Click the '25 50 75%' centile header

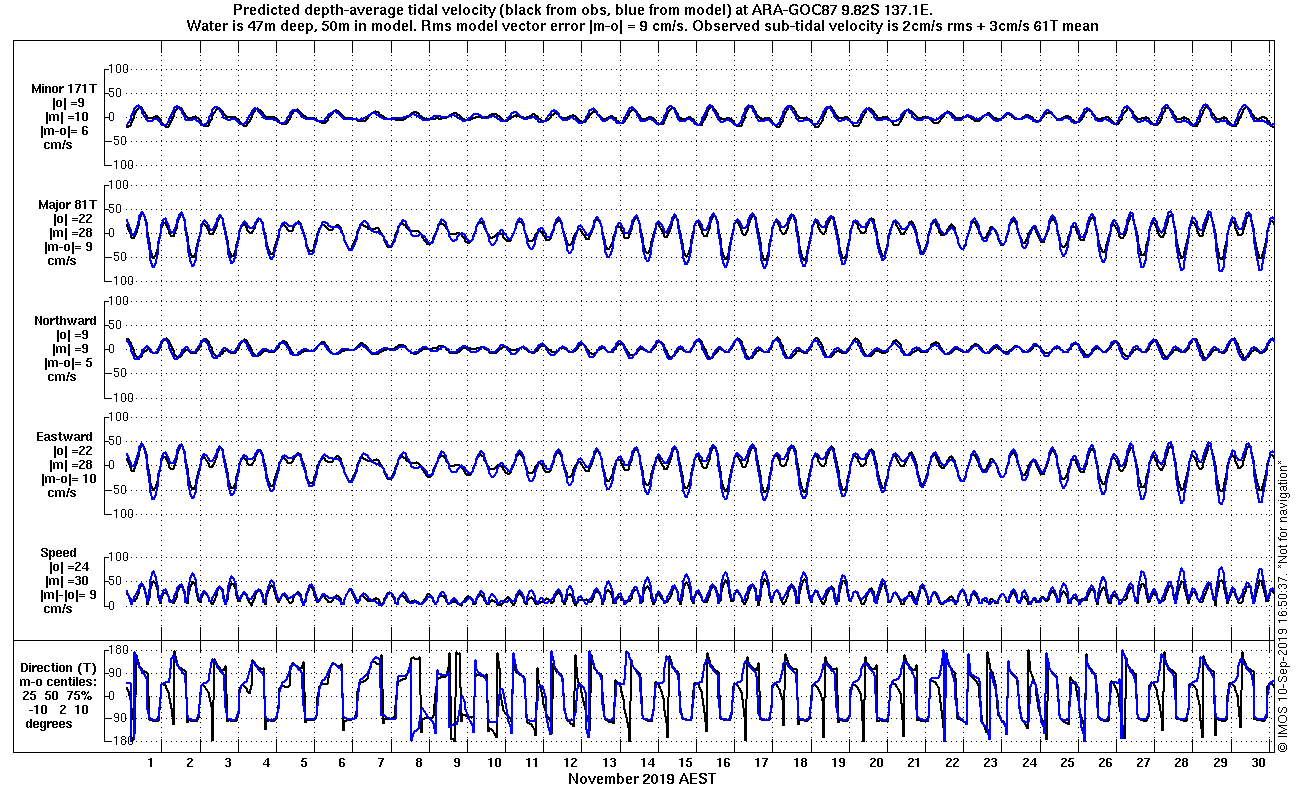point(58,695)
